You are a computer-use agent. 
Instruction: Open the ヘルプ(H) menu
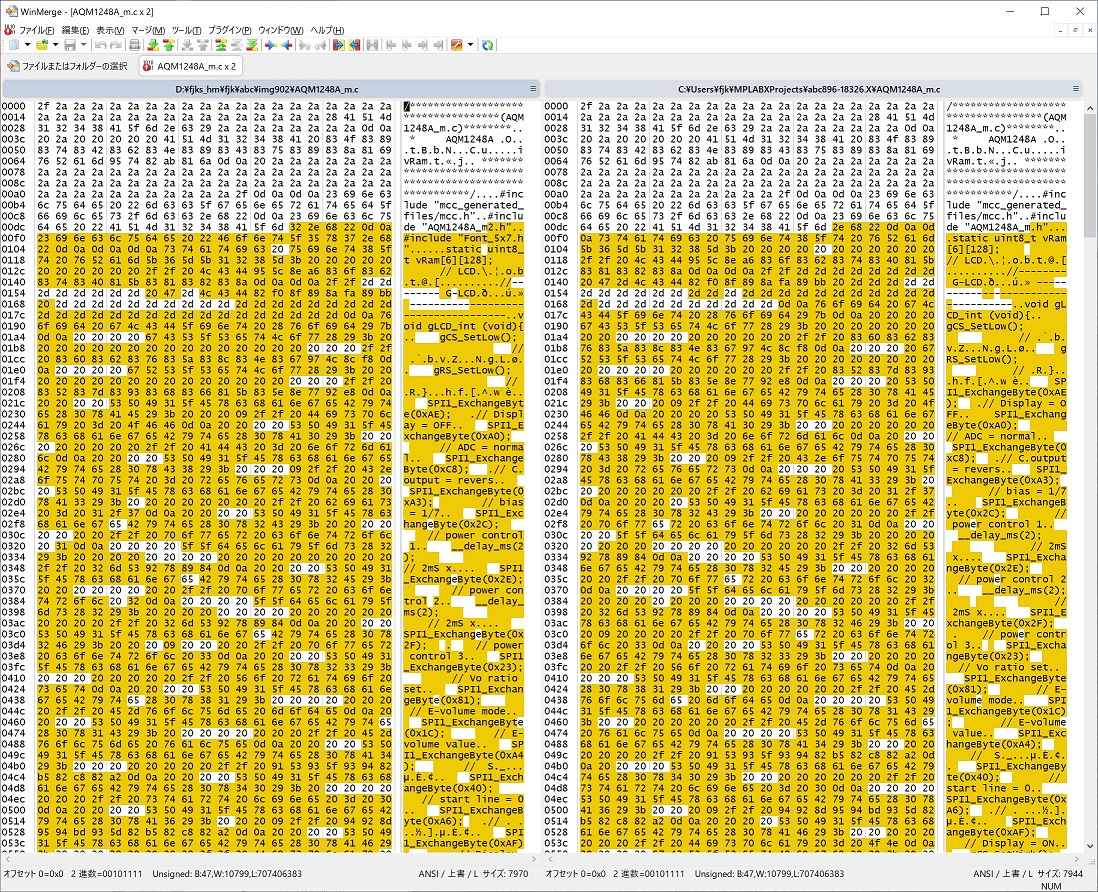pos(327,30)
